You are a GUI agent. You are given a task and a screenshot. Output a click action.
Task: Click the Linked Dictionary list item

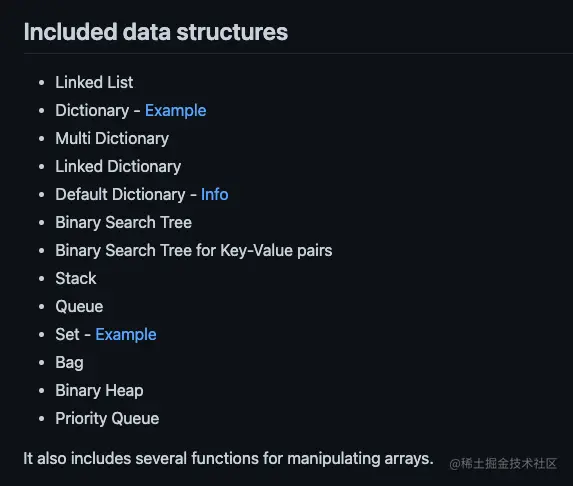[x=118, y=167]
